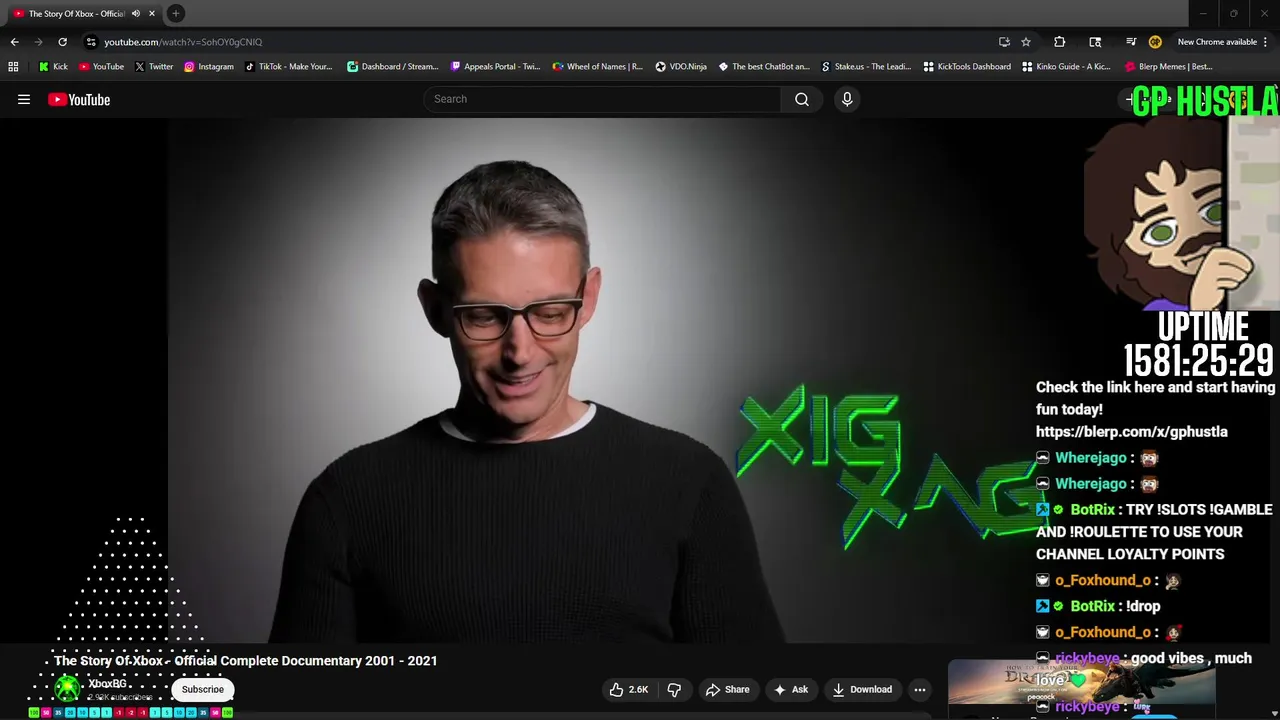View site information icon in address bar
This screenshot has width=1280, height=720.
[x=91, y=42]
